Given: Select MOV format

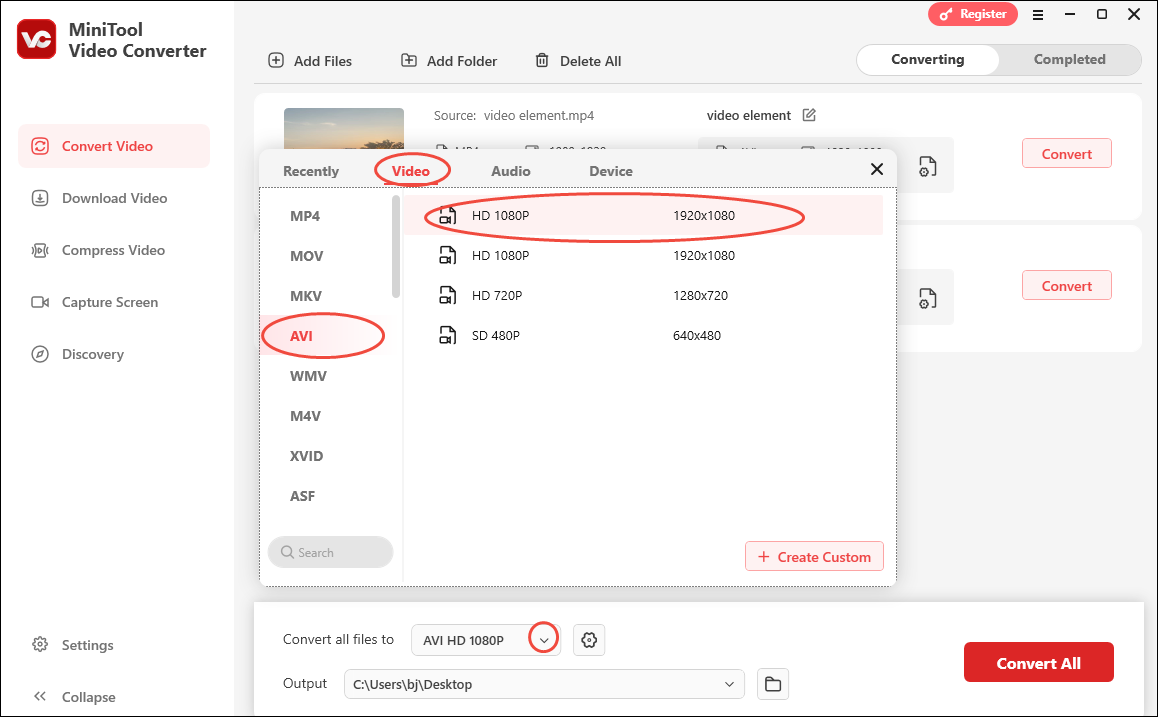Looking at the screenshot, I should (x=306, y=255).
